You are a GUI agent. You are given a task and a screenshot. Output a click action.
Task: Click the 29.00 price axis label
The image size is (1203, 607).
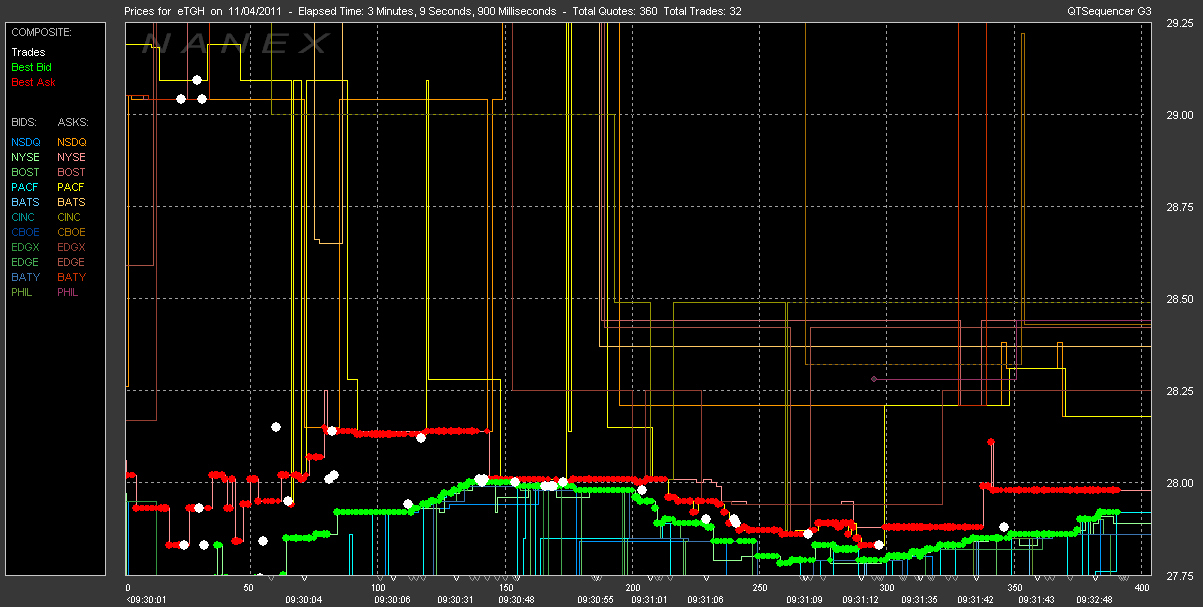pos(1179,115)
